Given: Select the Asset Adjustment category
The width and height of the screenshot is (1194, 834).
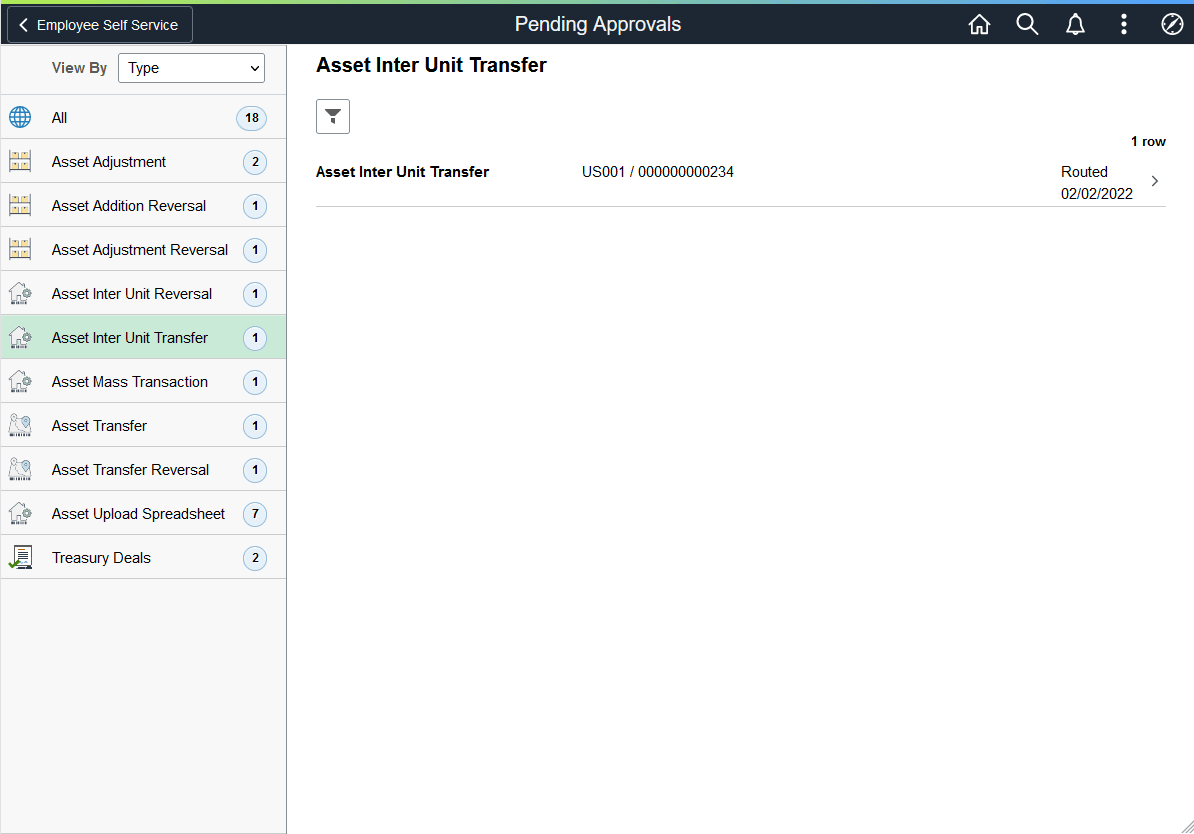Looking at the screenshot, I should pos(107,161).
